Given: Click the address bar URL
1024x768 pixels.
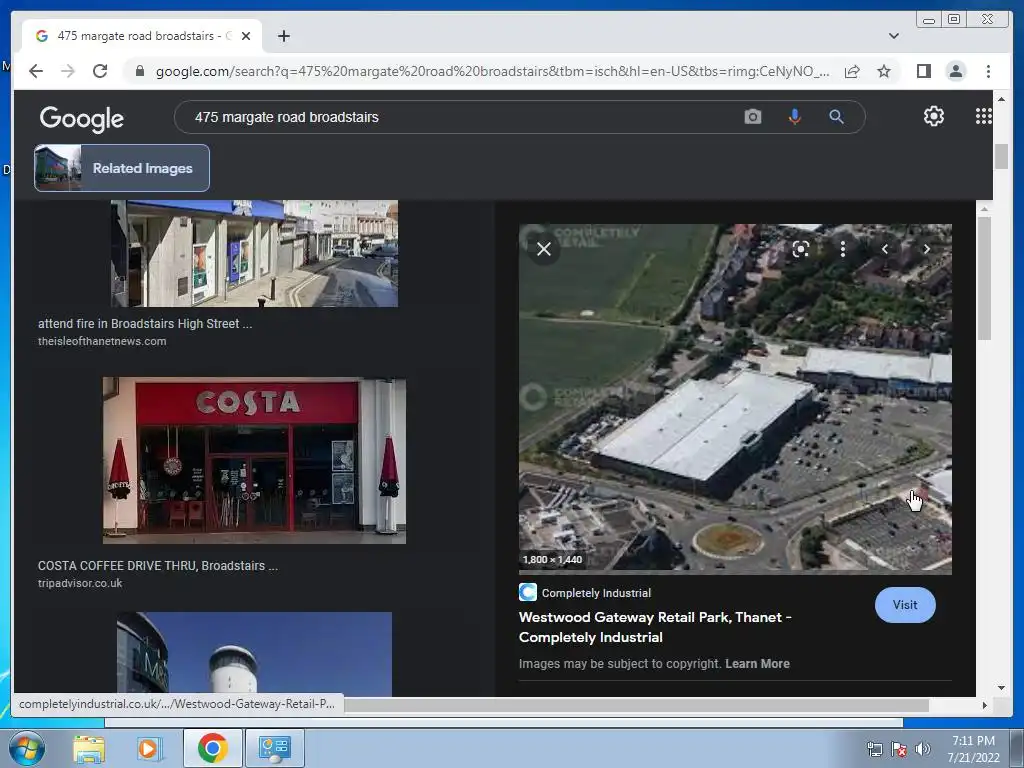Looking at the screenshot, I should [x=493, y=71].
